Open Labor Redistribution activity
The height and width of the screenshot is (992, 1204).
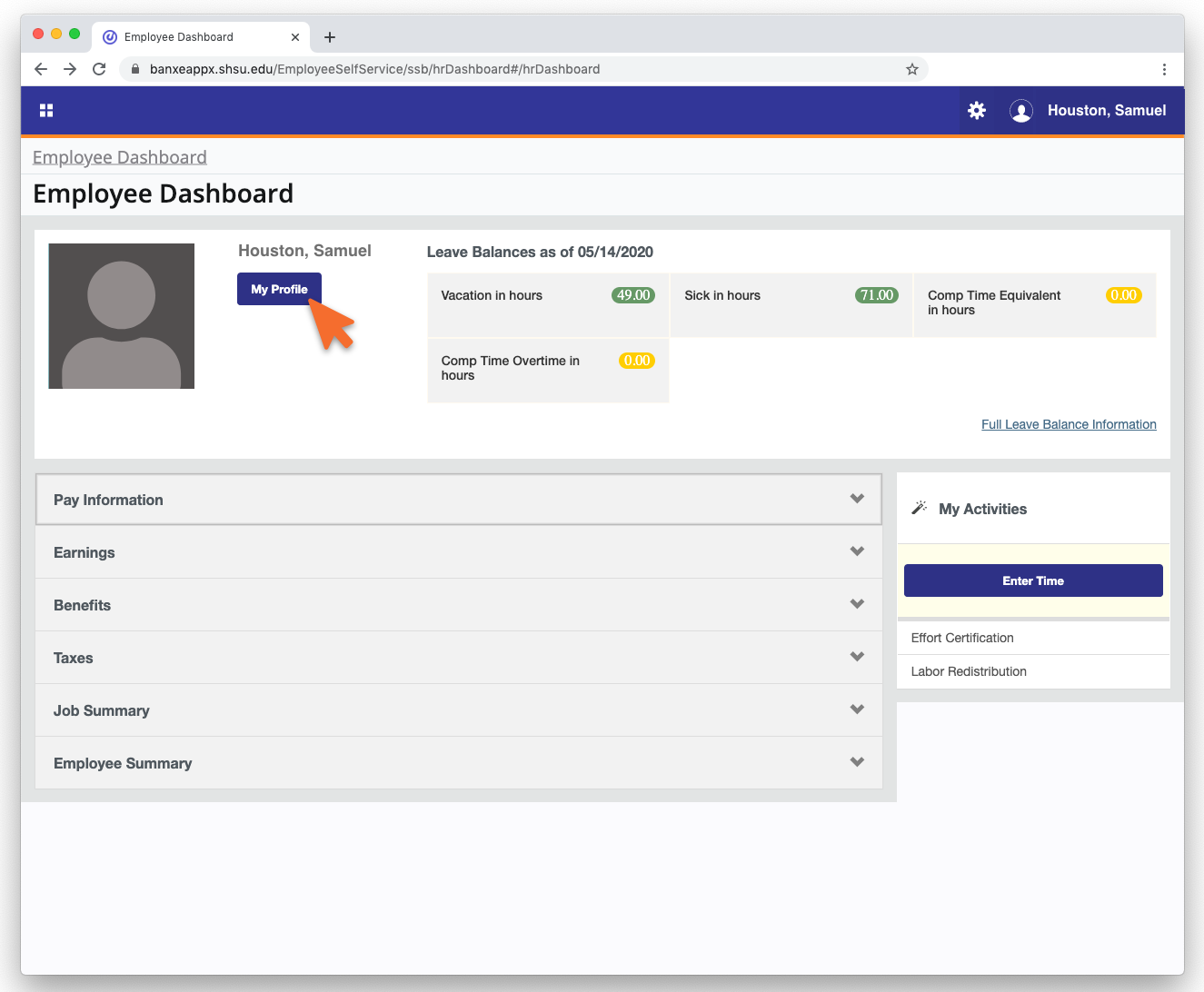tap(969, 671)
